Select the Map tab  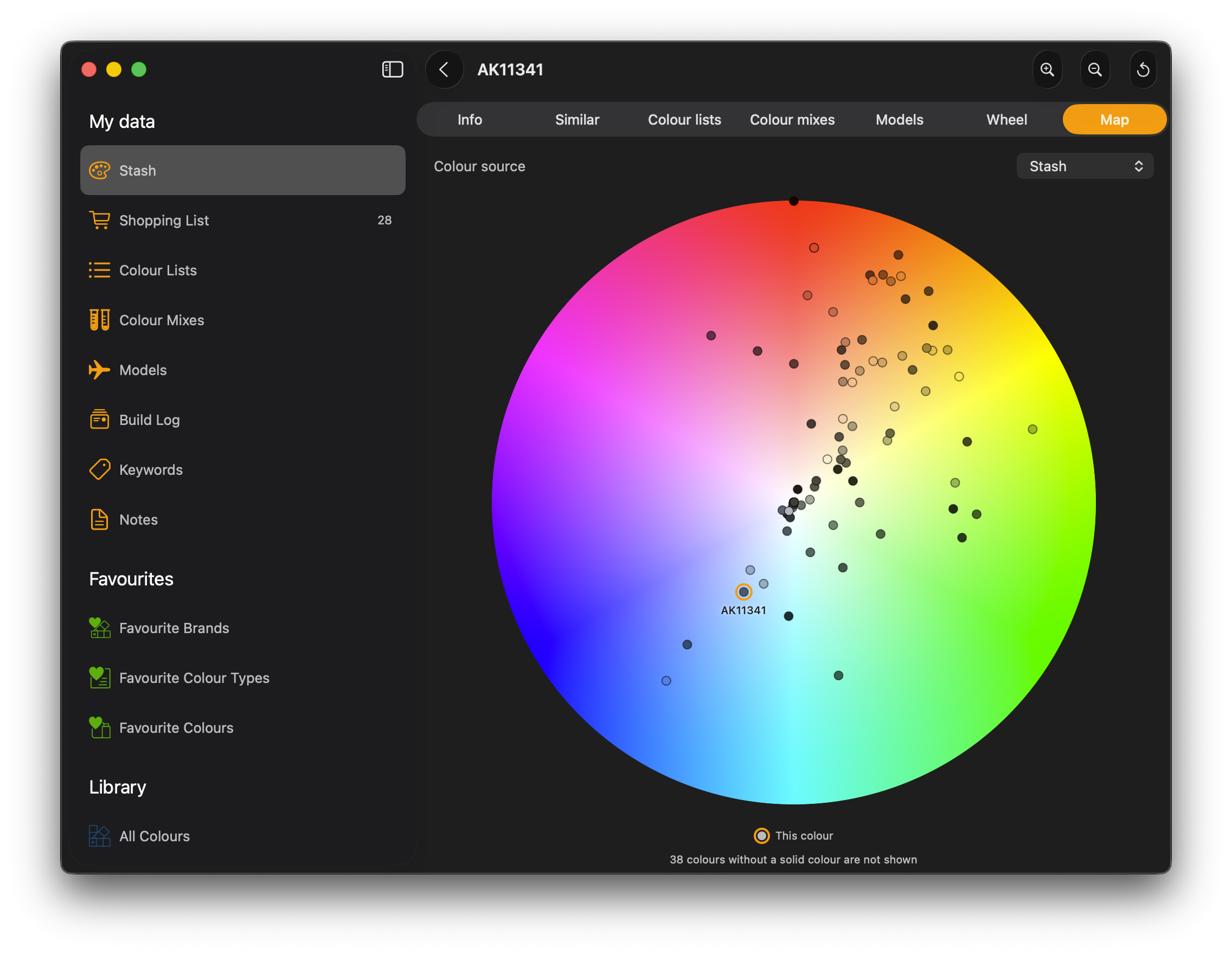click(x=1114, y=120)
